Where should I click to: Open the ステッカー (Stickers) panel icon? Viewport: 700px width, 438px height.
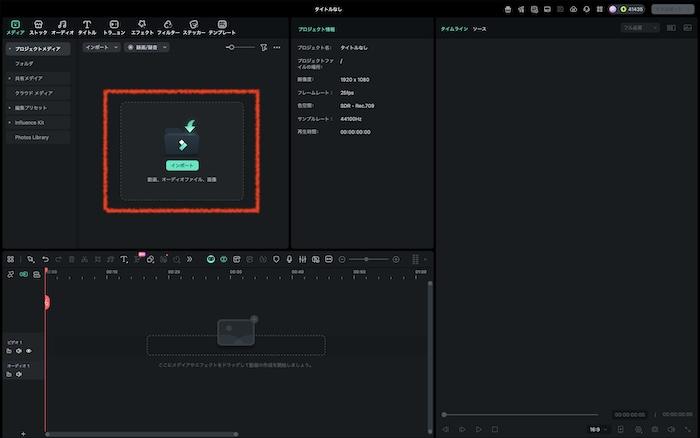click(x=193, y=26)
